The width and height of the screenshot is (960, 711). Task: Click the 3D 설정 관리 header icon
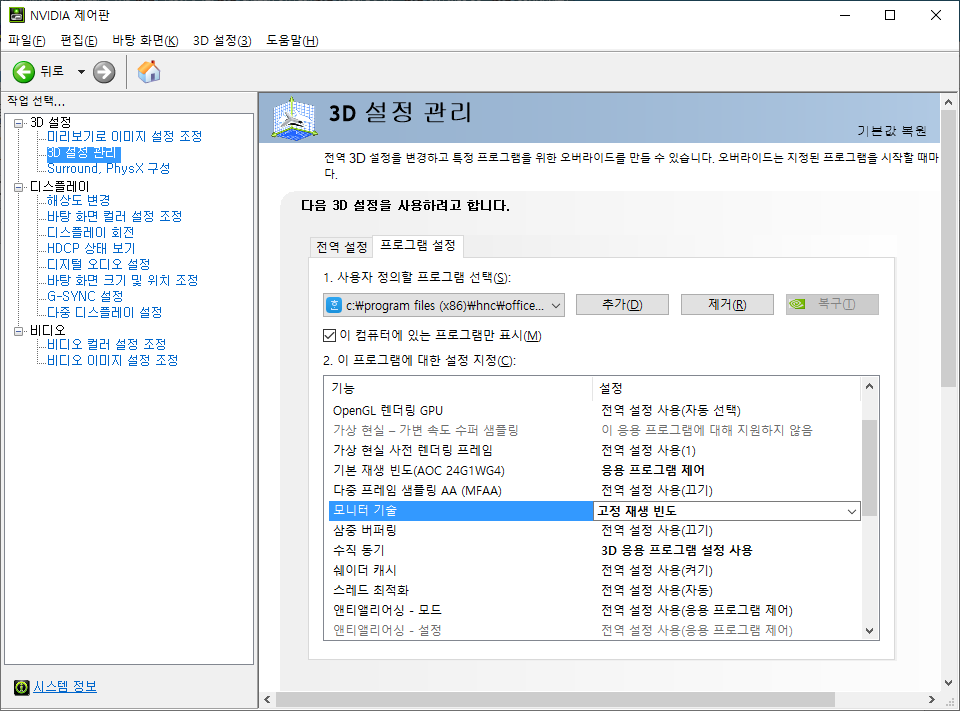click(x=294, y=118)
